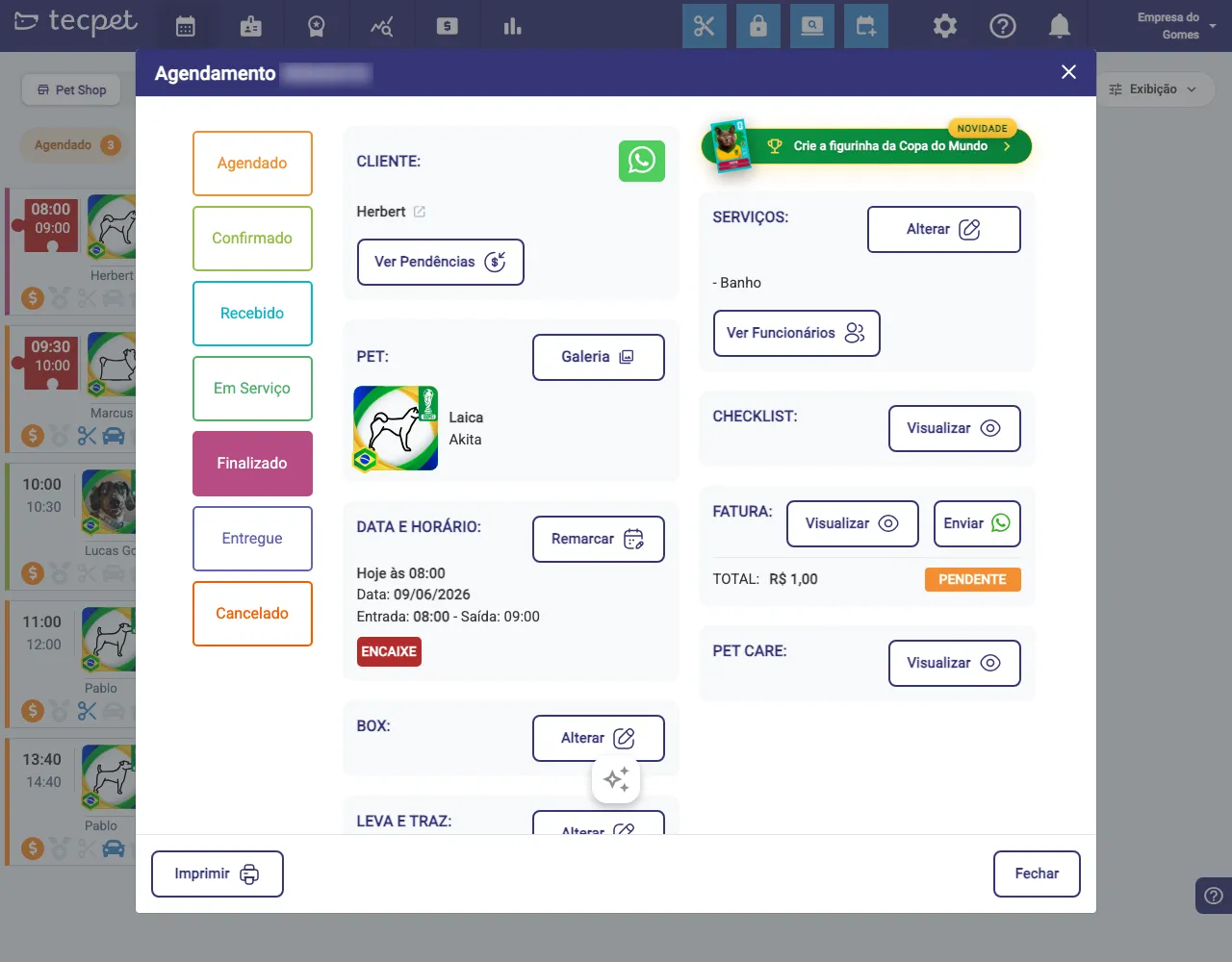This screenshot has width=1232, height=962.
Task: Open settings gear in header
Action: coord(945,26)
